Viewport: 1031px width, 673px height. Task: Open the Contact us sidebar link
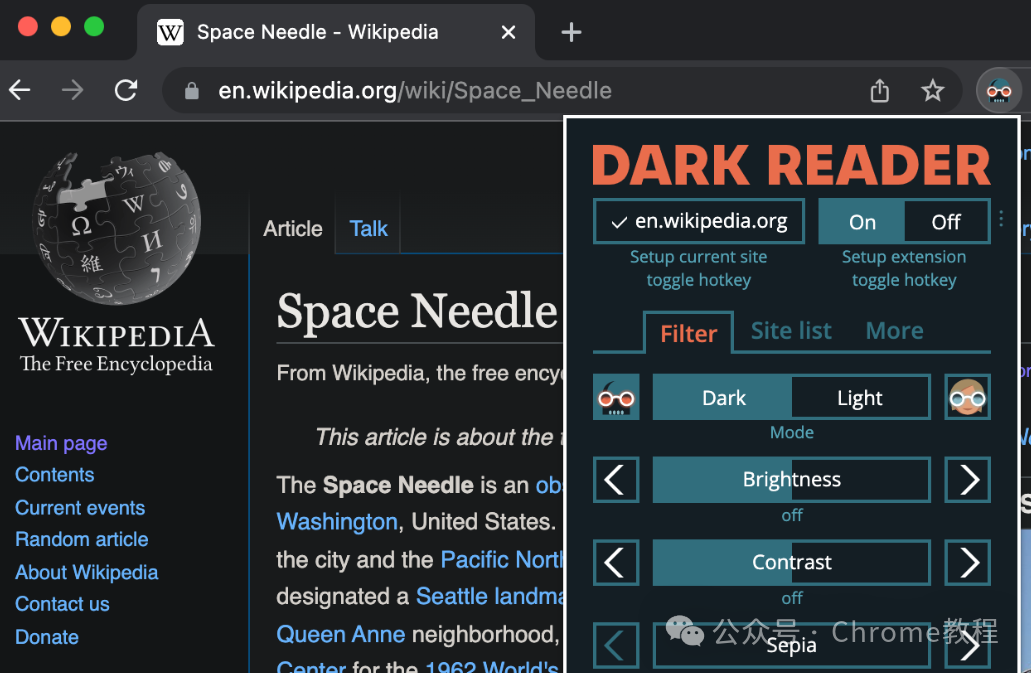point(62,604)
